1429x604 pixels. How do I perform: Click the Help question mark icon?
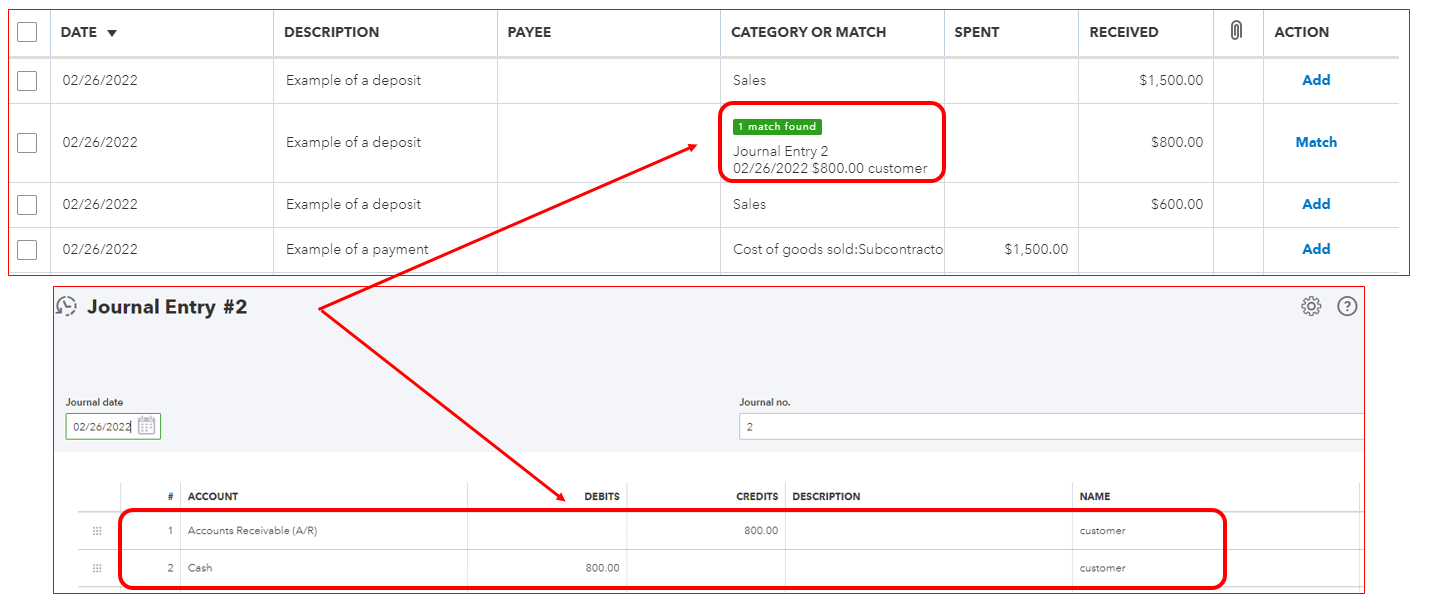(1347, 306)
